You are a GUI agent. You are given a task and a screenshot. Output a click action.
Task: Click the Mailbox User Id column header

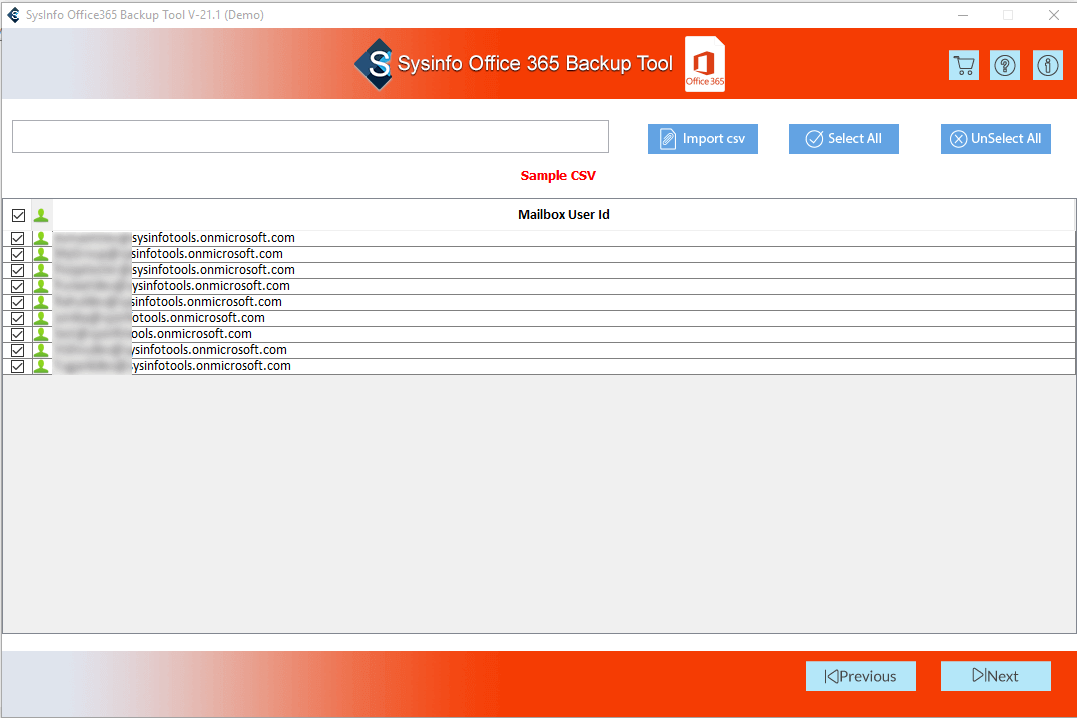pyautogui.click(x=563, y=214)
